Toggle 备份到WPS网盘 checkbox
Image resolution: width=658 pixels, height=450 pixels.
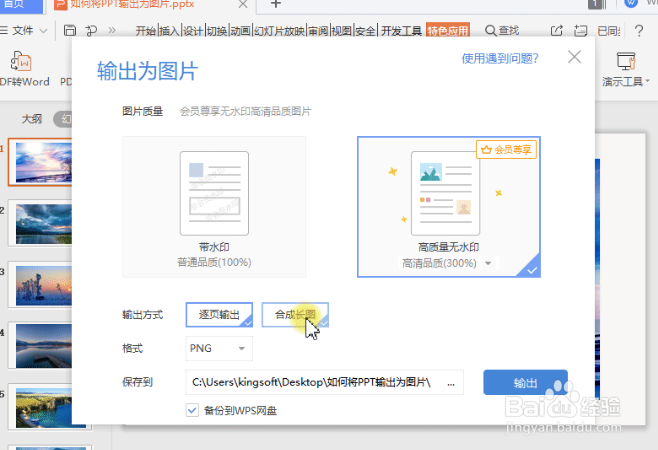[x=192, y=410]
